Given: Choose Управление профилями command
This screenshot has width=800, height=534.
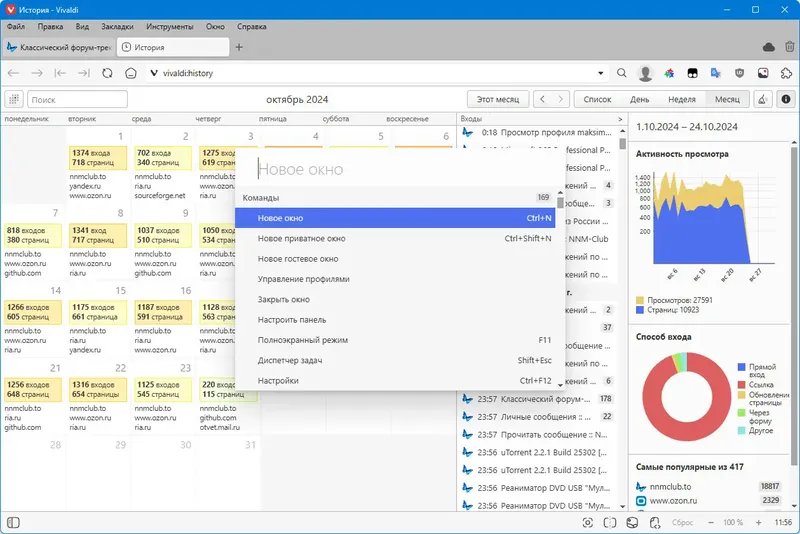Looking at the screenshot, I should (x=395, y=279).
